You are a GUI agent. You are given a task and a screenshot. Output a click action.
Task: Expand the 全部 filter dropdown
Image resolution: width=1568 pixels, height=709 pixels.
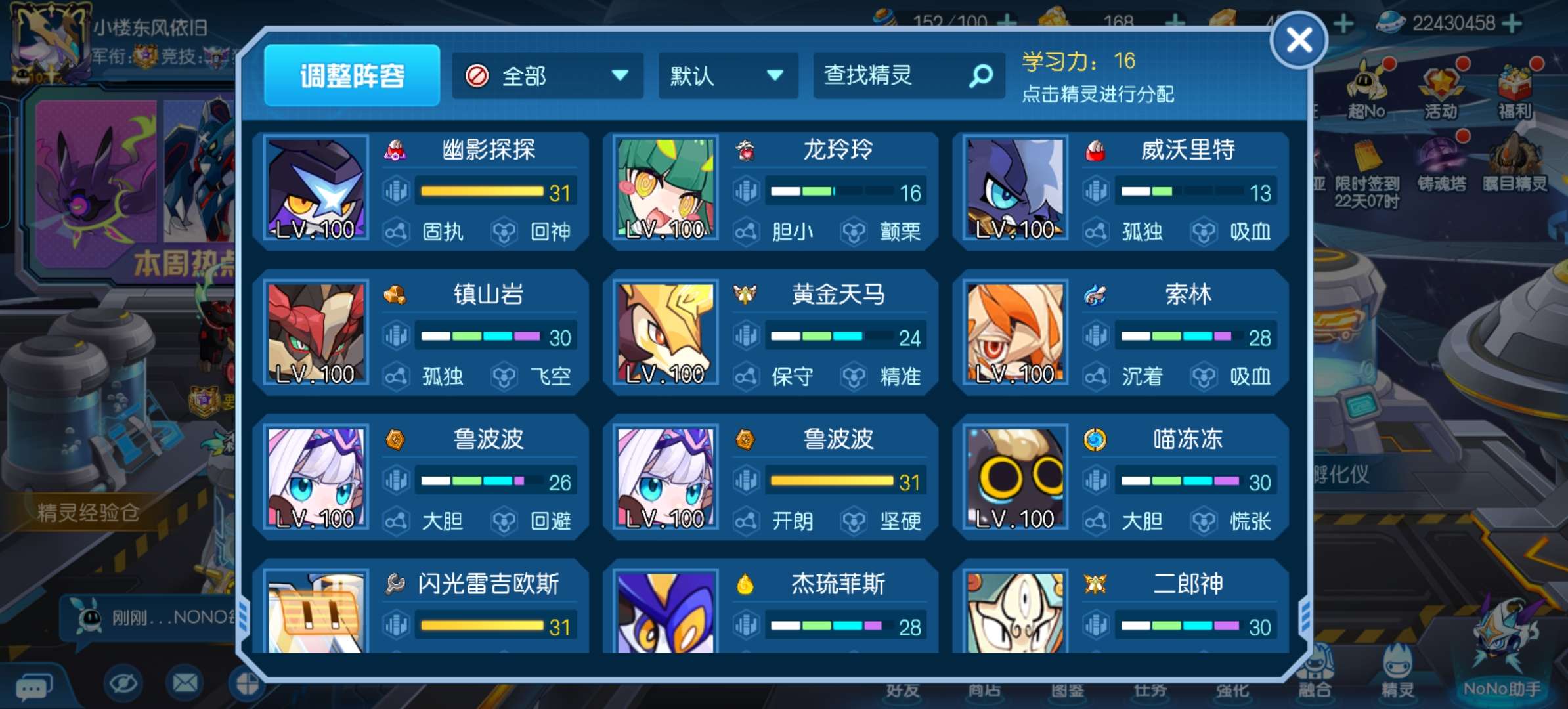click(x=547, y=76)
